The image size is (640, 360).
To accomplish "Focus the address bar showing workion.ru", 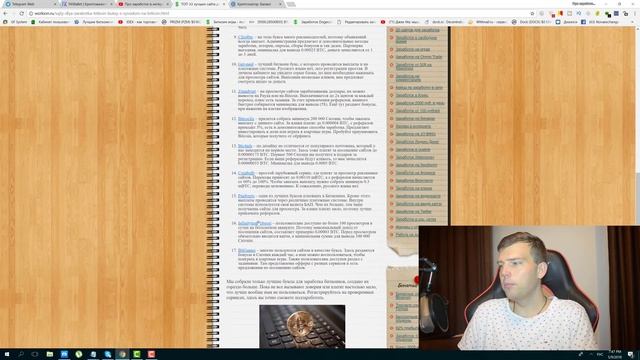I will pos(278,13).
